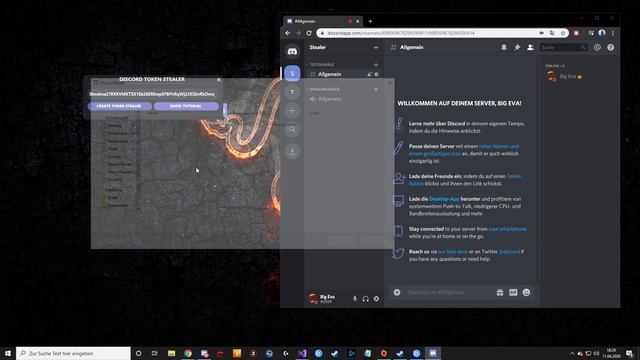Go back in Chrome browser
Viewport: 640px width, 360px height.
[288, 33]
